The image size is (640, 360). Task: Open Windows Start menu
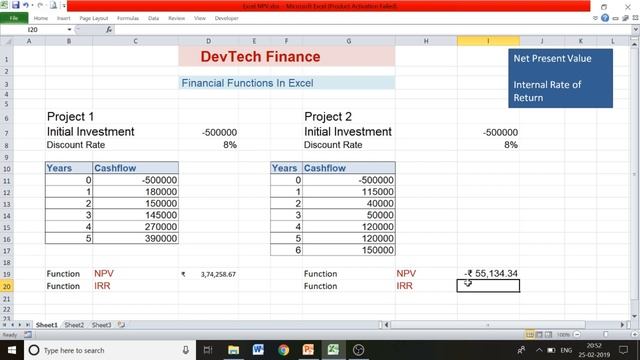pos(11,350)
